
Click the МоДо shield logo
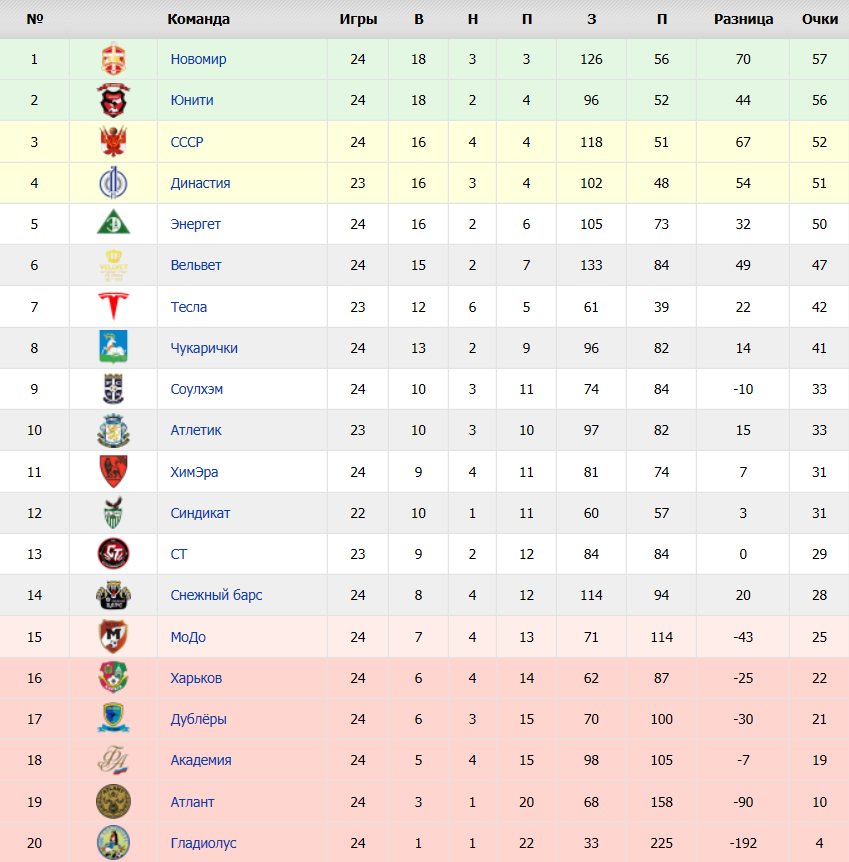113,636
